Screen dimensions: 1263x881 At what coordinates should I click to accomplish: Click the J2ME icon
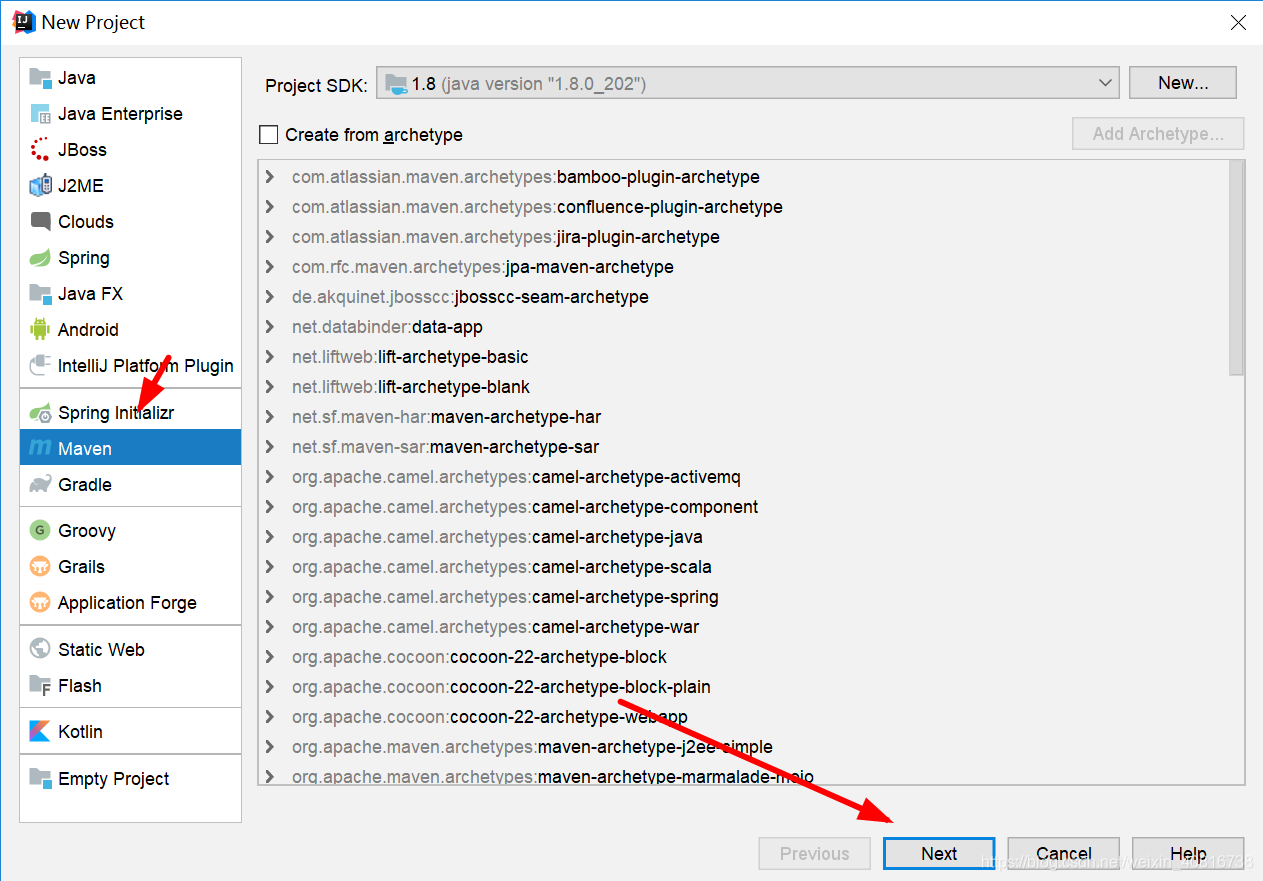pos(40,185)
